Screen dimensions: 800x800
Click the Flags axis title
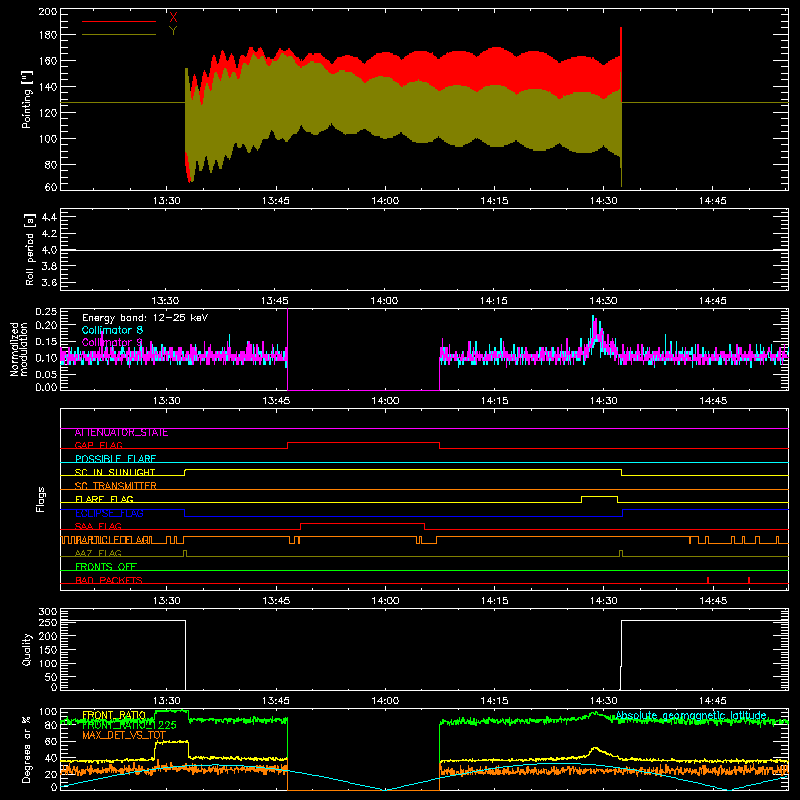point(40,499)
